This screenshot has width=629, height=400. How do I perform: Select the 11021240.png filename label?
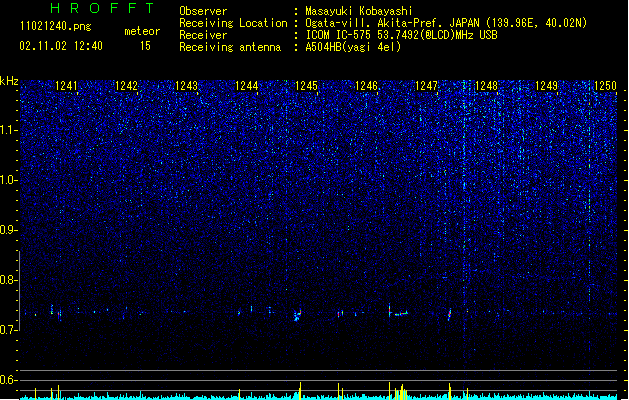click(x=56, y=26)
